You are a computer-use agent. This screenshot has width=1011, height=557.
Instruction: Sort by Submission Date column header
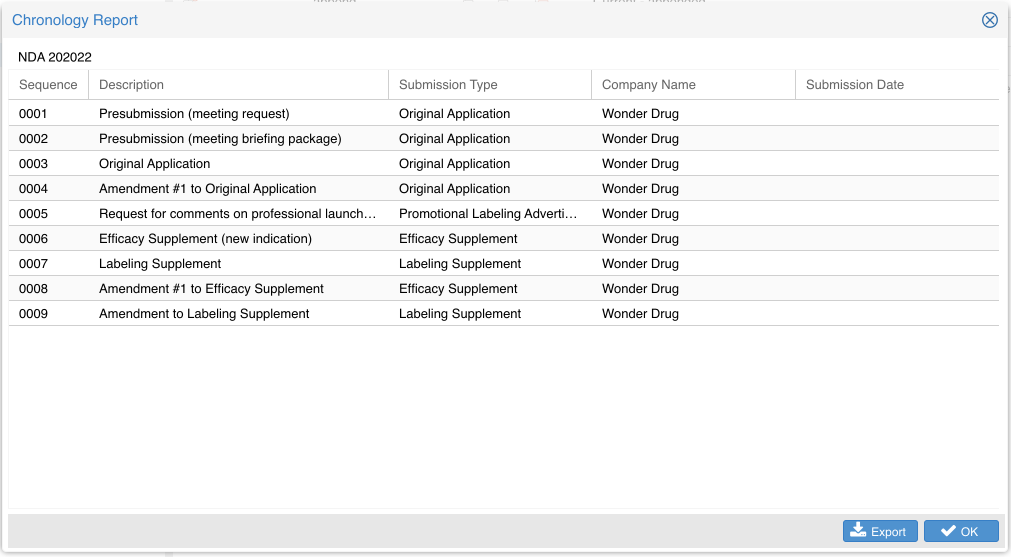pos(854,85)
